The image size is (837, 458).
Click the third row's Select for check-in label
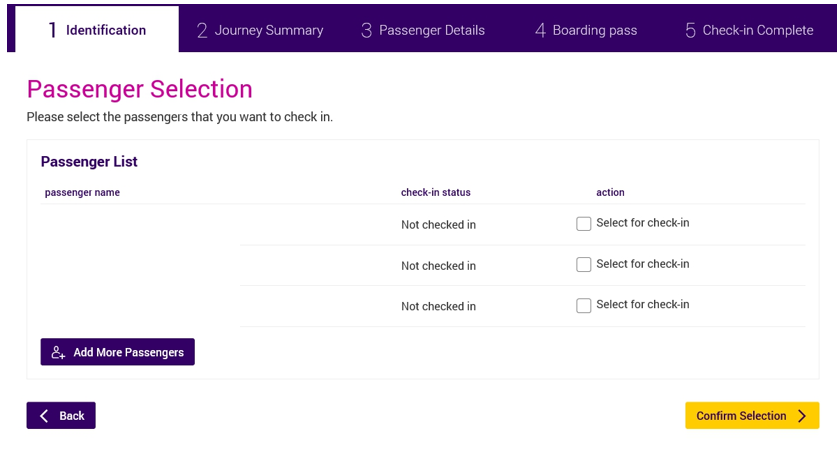coord(643,304)
